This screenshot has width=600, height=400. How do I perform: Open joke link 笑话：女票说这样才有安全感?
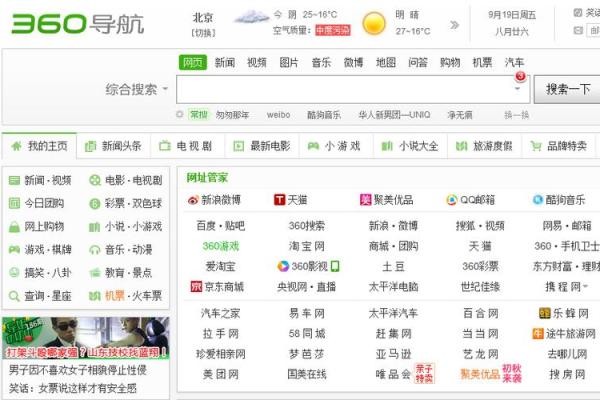tap(73, 389)
